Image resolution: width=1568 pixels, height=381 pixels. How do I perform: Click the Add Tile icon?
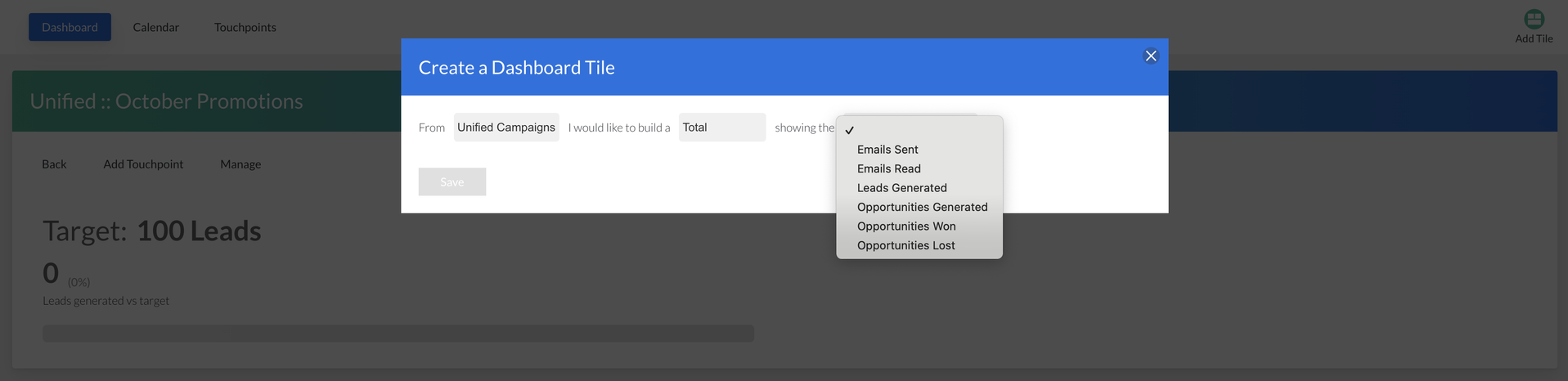point(1534,19)
